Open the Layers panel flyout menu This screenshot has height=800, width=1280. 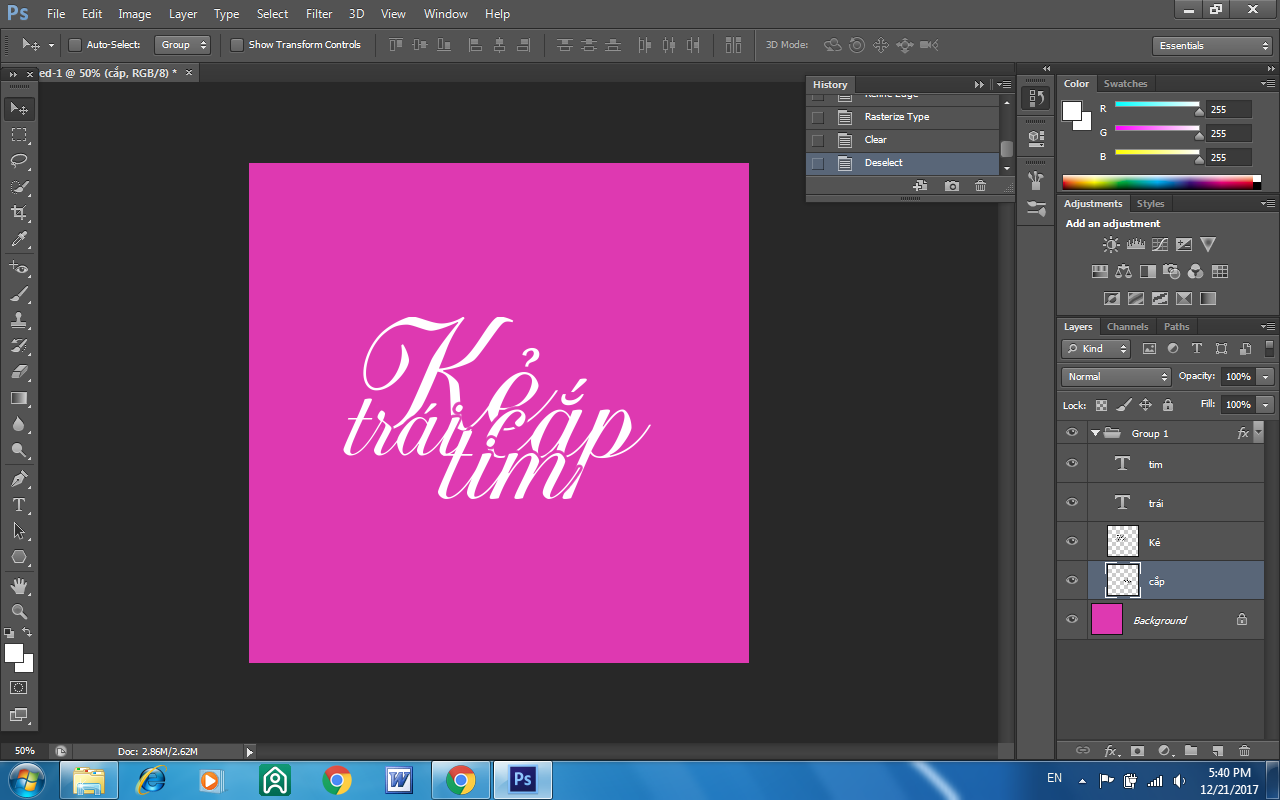1267,327
